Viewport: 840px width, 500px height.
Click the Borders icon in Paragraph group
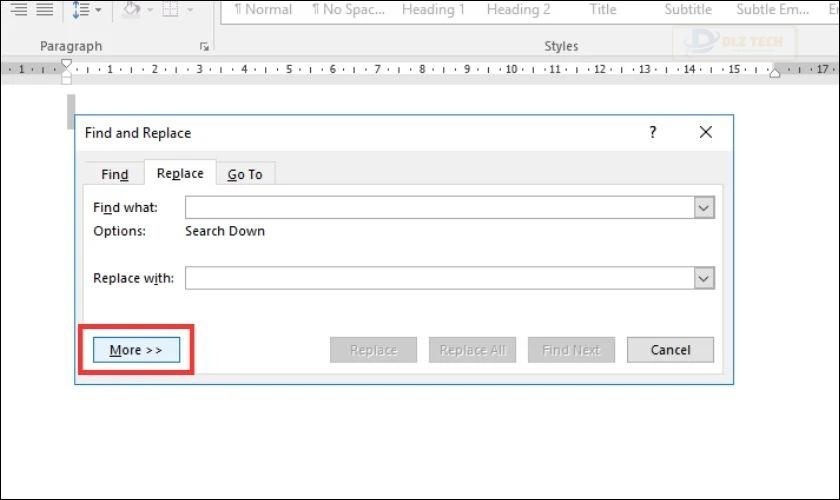pyautogui.click(x=170, y=9)
